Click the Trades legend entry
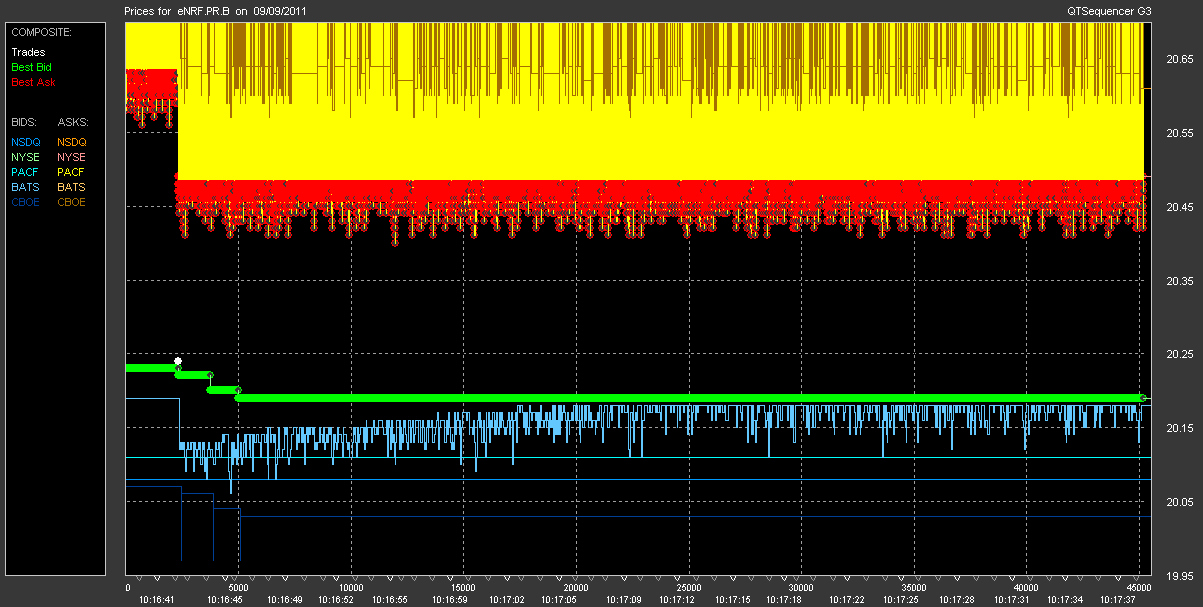Image resolution: width=1203 pixels, height=607 pixels. click(27, 52)
